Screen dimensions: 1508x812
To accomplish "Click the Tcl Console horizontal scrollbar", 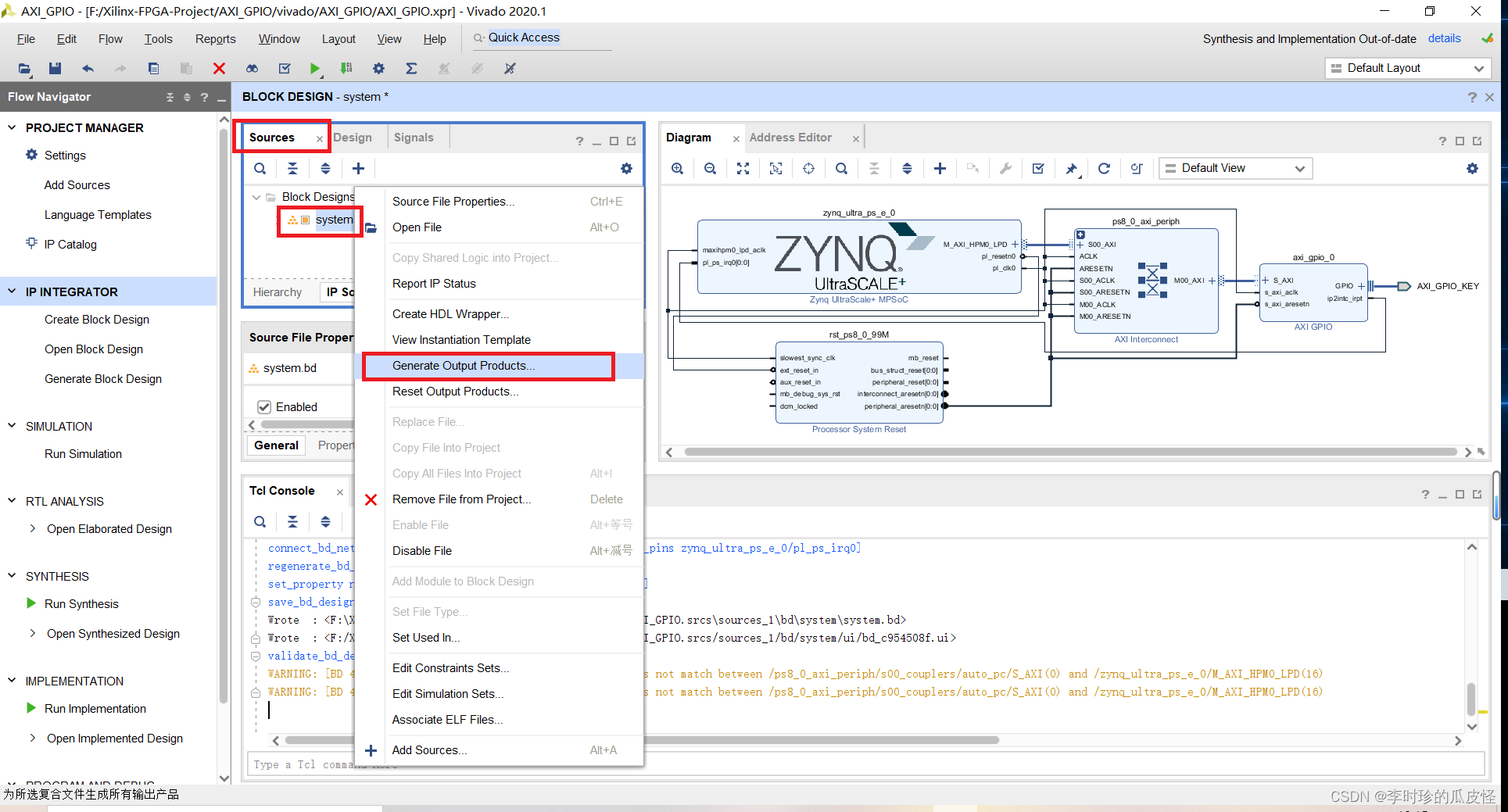I will (641, 740).
